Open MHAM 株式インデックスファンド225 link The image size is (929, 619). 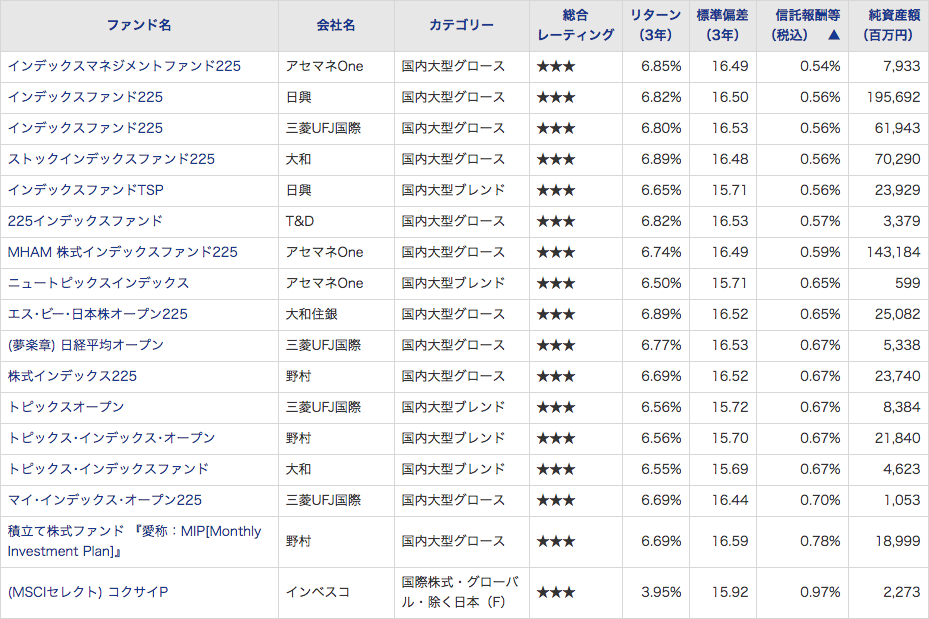[123, 252]
